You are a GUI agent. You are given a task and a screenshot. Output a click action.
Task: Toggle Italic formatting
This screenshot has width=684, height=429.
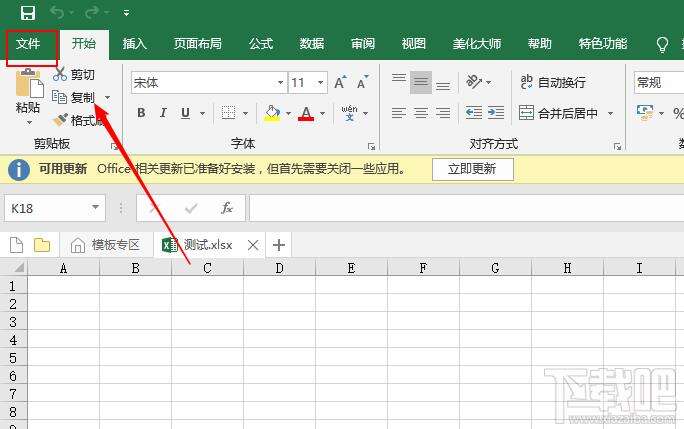163,113
